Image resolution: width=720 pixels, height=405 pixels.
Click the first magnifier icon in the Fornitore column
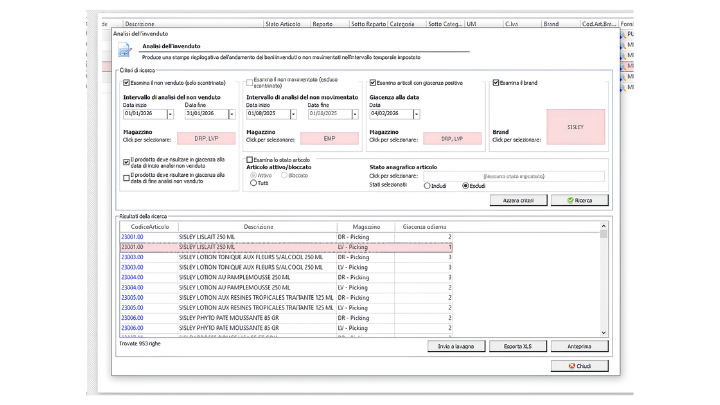(x=623, y=35)
